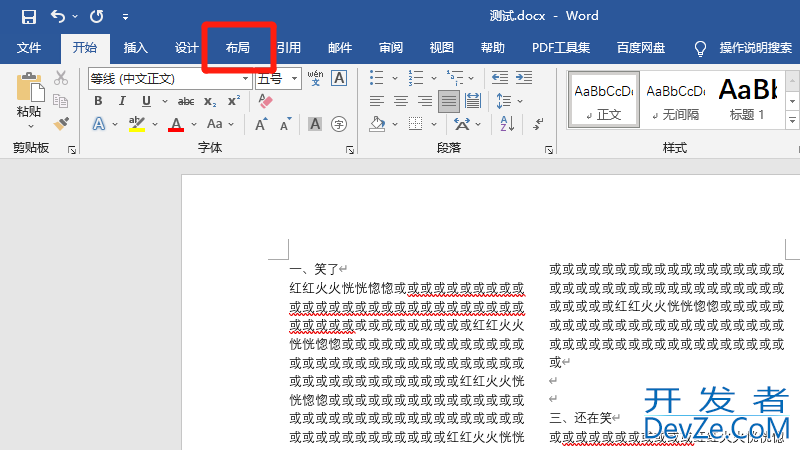Switch to the 邮件 tab

coord(340,48)
